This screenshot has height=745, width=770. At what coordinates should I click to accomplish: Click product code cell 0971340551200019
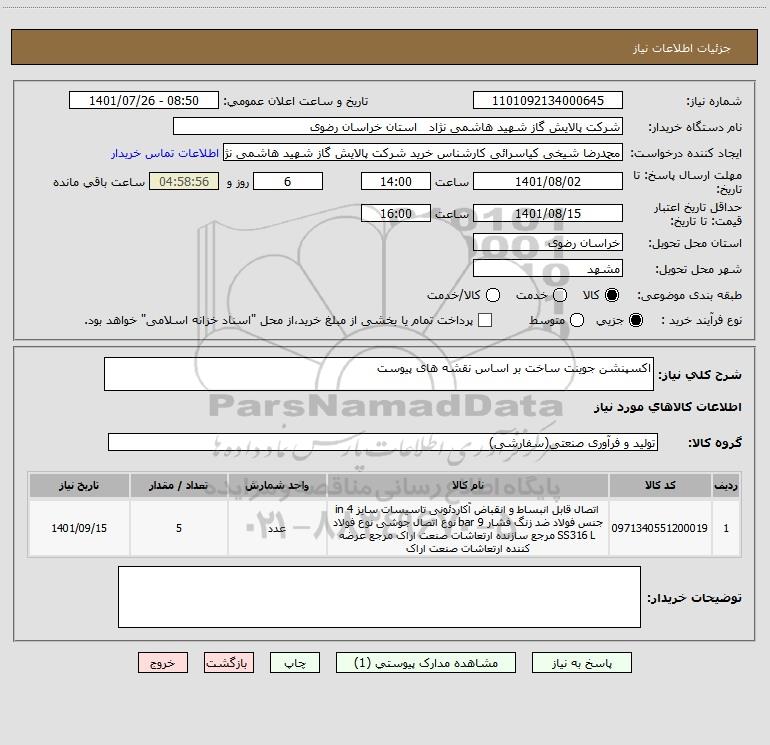[660, 528]
